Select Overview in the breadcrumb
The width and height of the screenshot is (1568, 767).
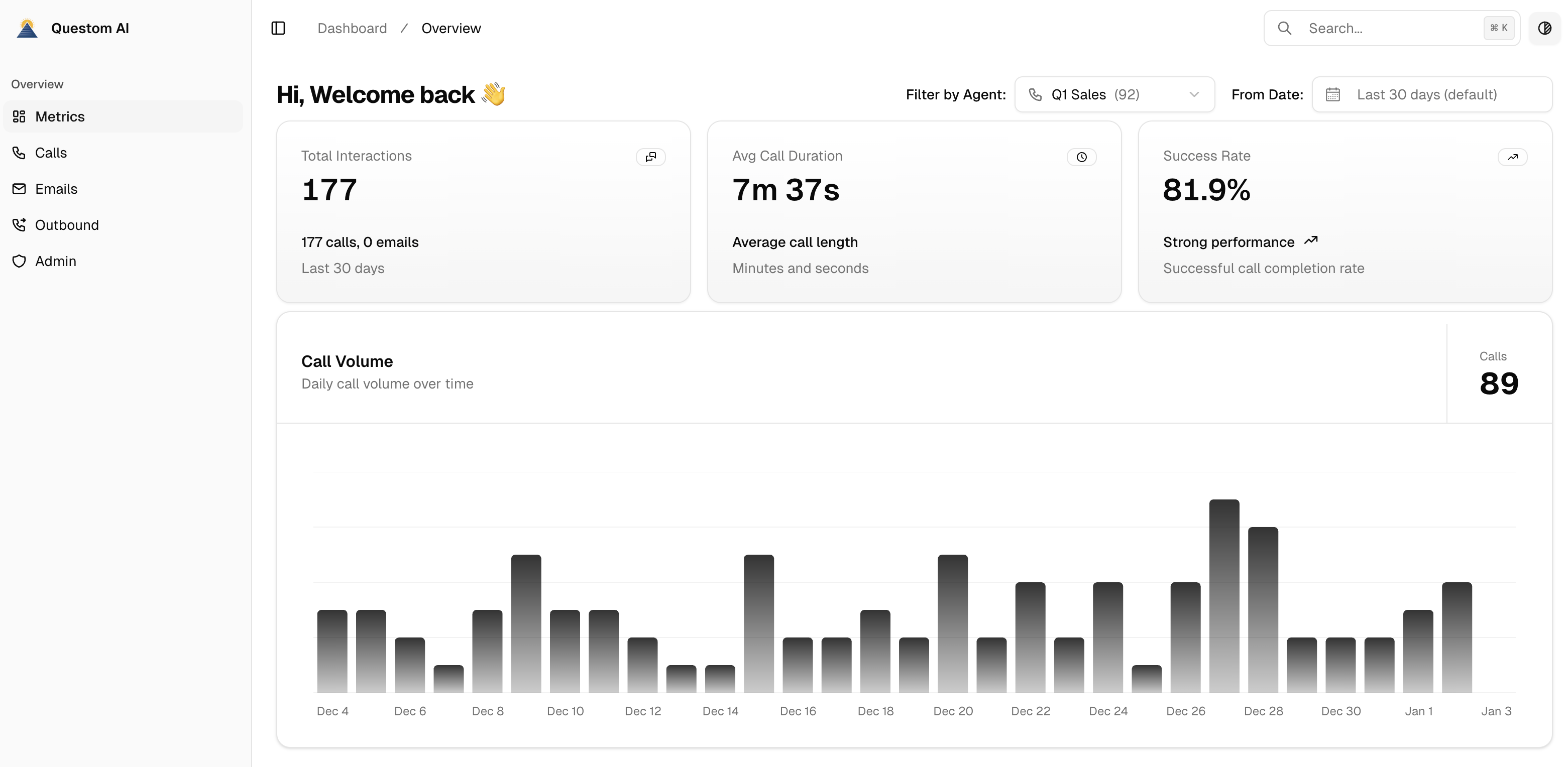tap(451, 28)
